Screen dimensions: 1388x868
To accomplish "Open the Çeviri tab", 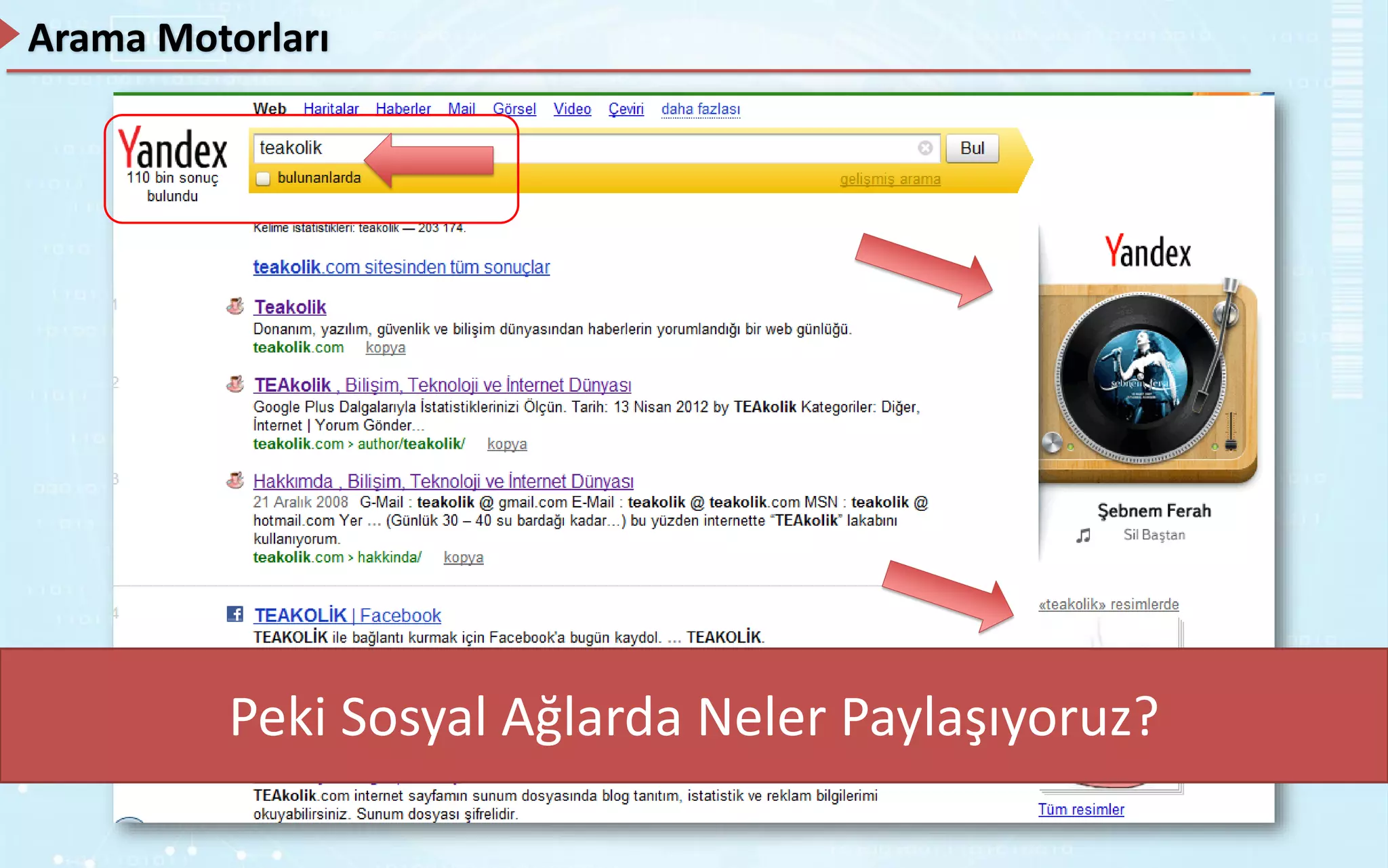I will (x=626, y=108).
